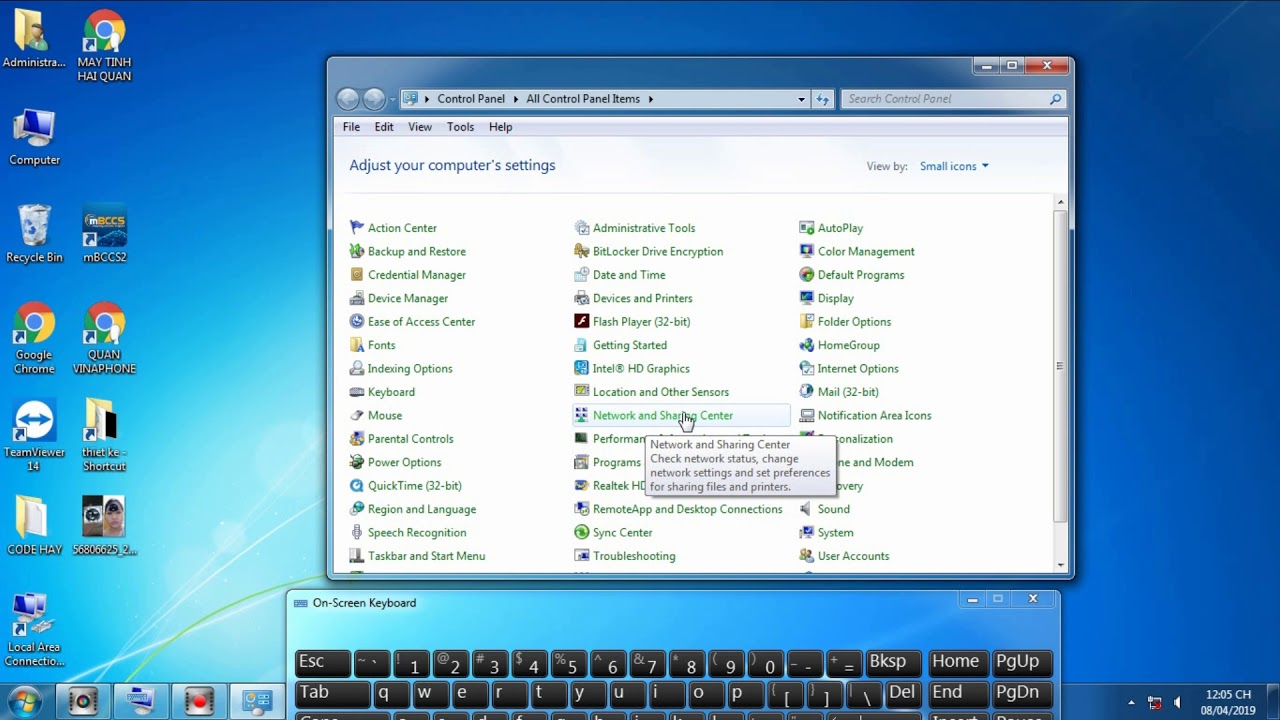Open the File menu
This screenshot has height=720, width=1280.
click(x=351, y=127)
